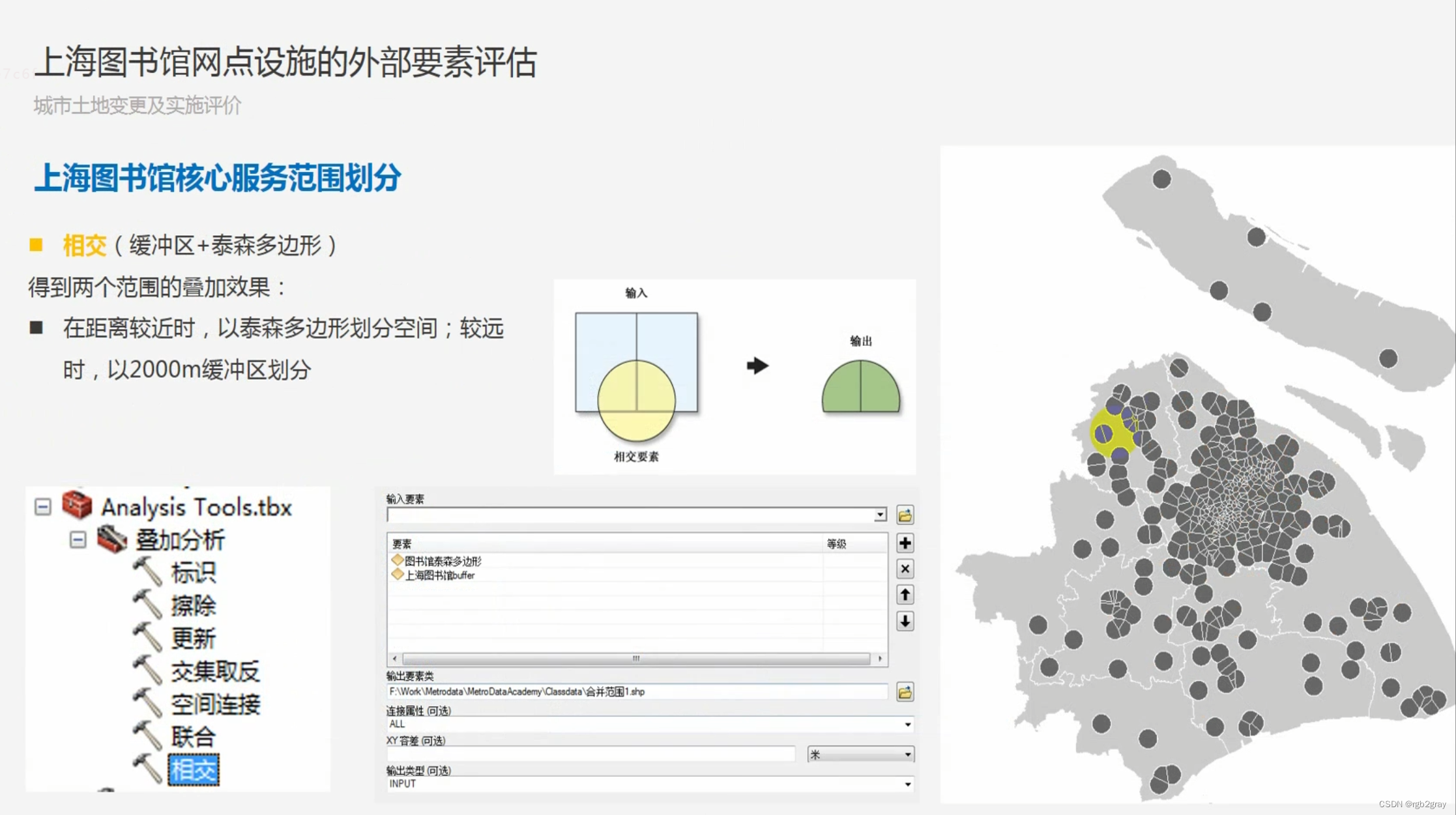
Task: Open the 交集取反 tool
Action: (x=215, y=671)
